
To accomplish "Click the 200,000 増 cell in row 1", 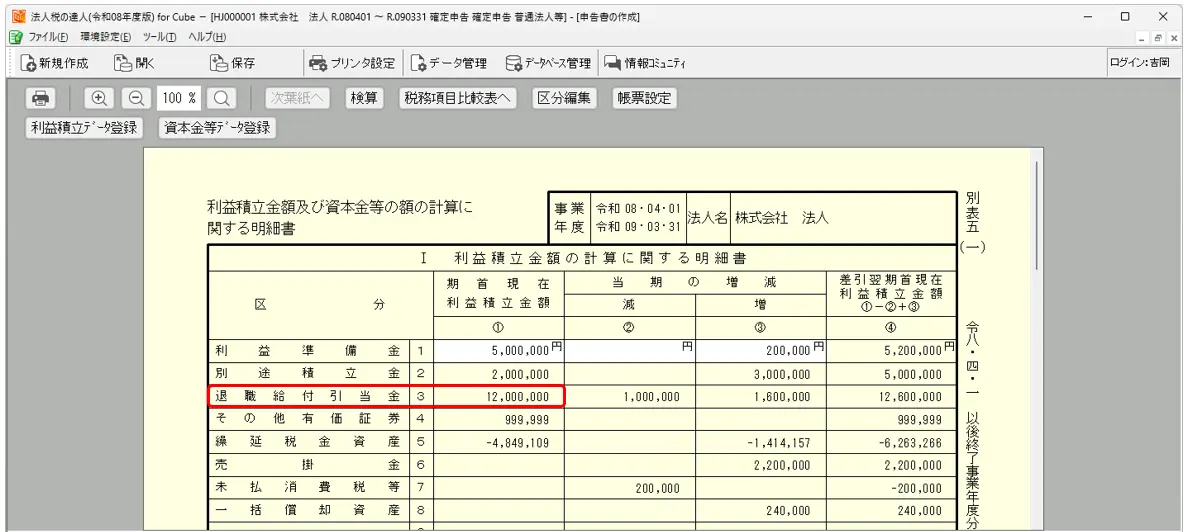I will point(761,351).
